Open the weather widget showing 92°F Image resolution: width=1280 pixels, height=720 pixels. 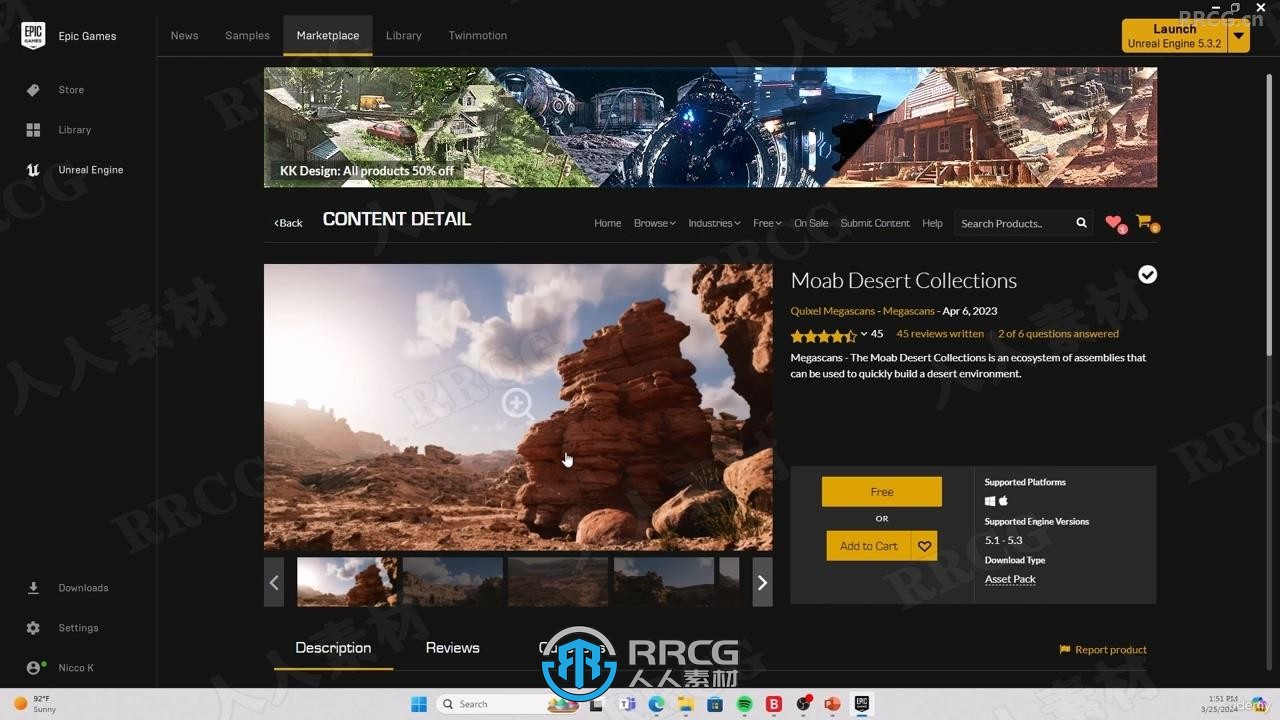[35, 704]
